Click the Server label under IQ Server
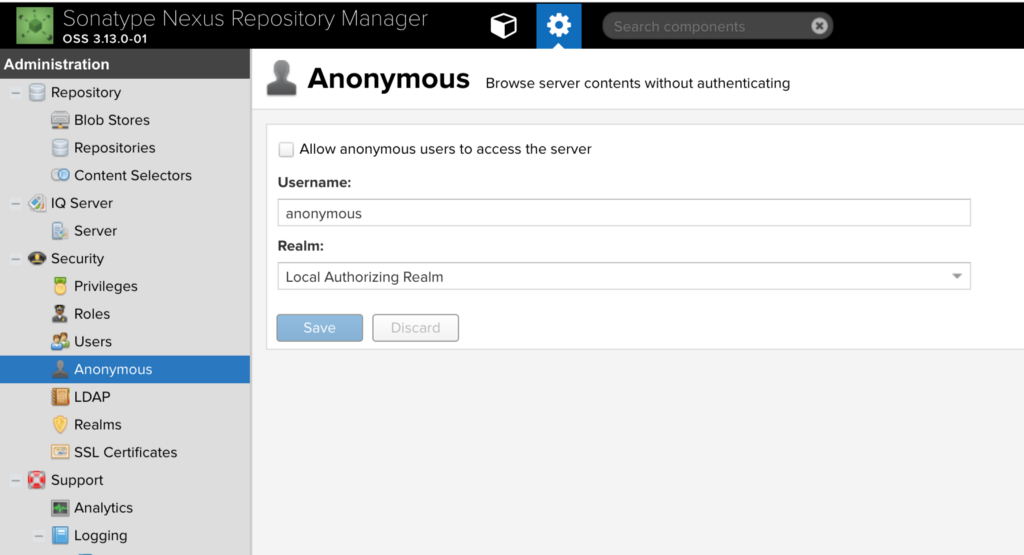 [x=95, y=230]
